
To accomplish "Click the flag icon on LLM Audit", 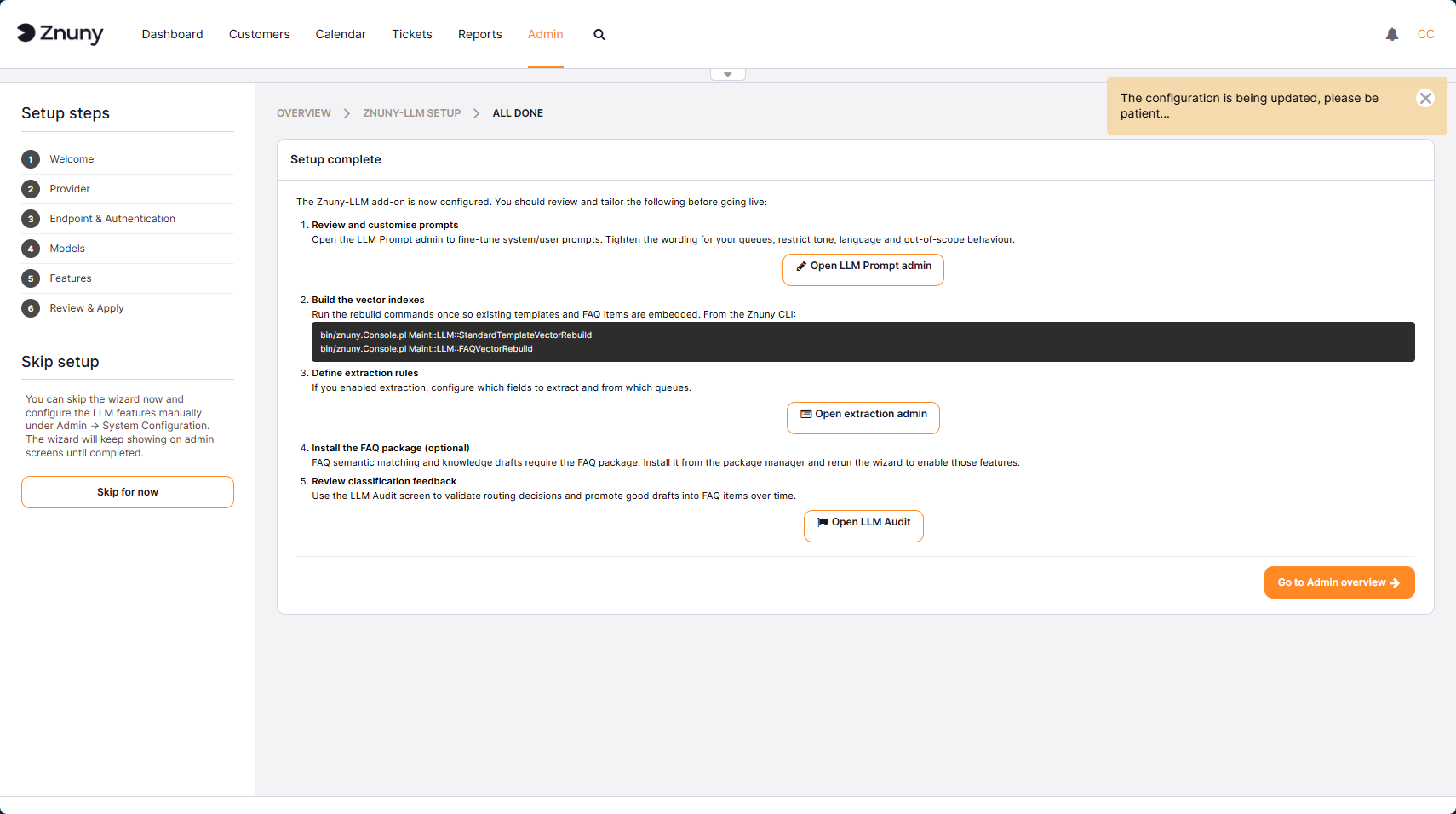I will [823, 522].
